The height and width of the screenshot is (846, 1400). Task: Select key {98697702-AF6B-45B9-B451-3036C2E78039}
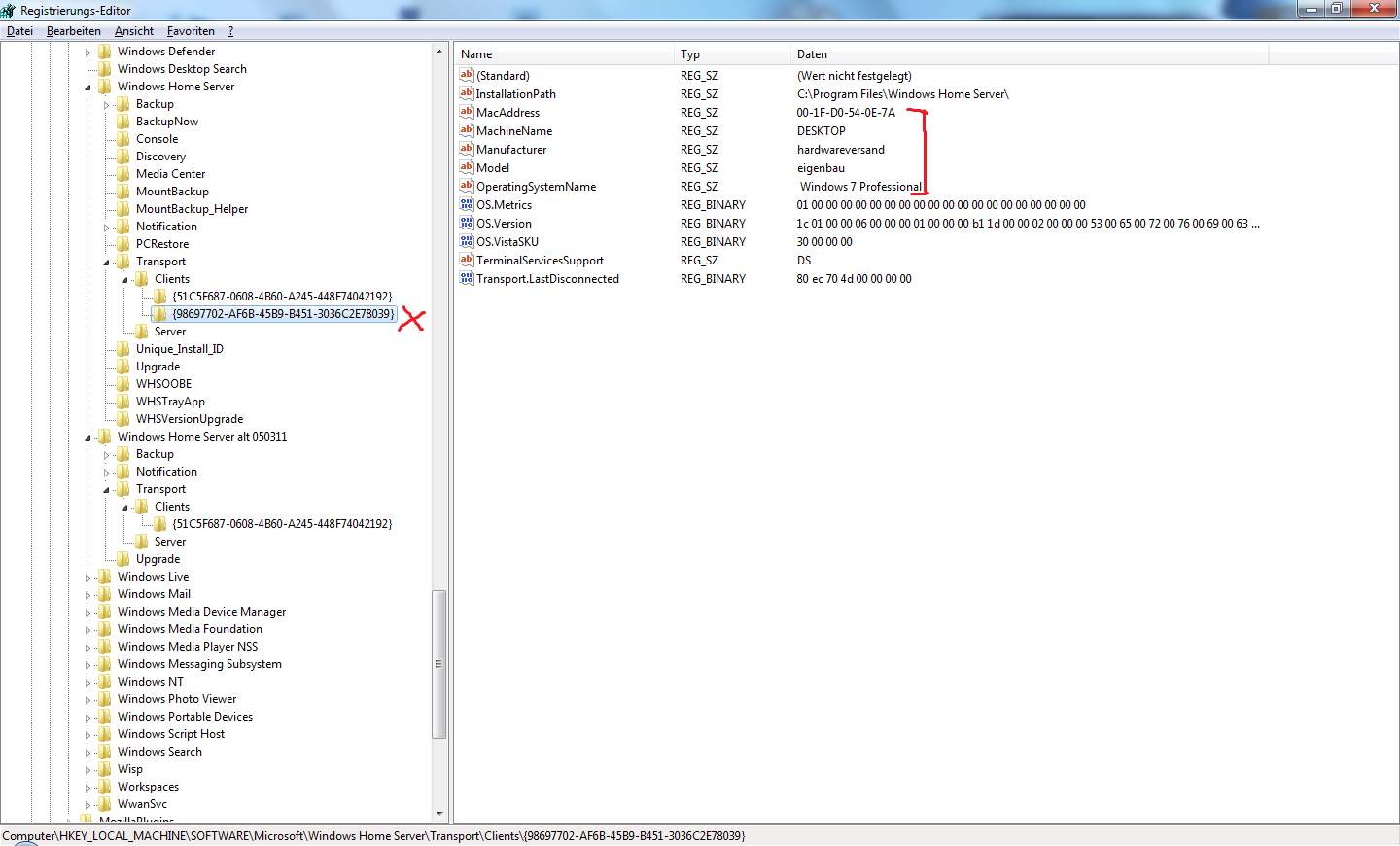coord(283,314)
